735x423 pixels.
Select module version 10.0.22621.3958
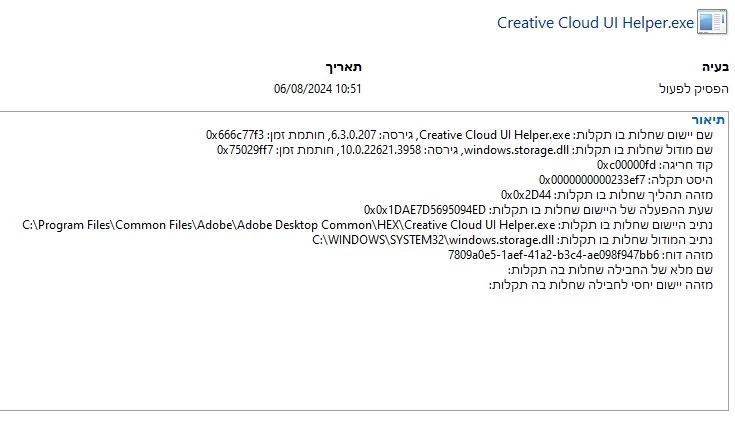point(381,150)
